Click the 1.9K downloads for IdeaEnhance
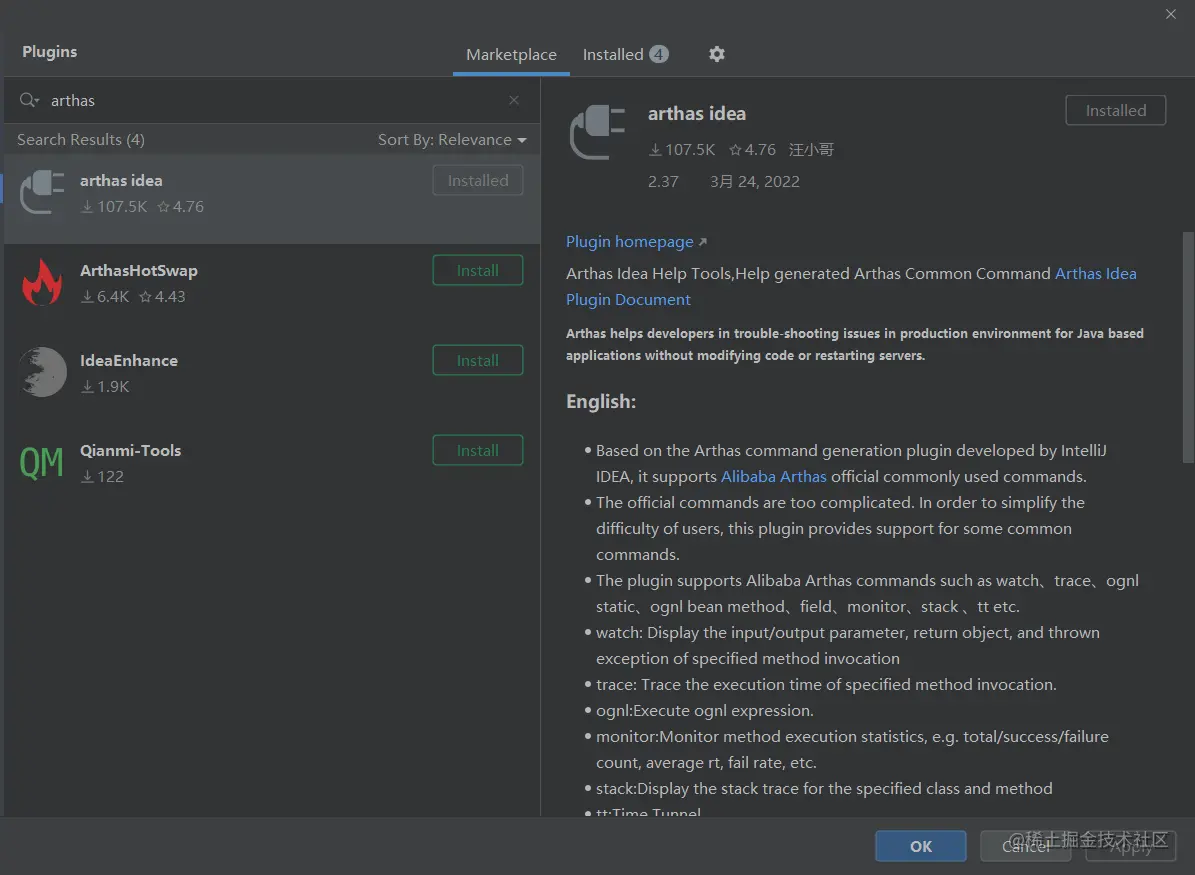1195x875 pixels. click(113, 386)
